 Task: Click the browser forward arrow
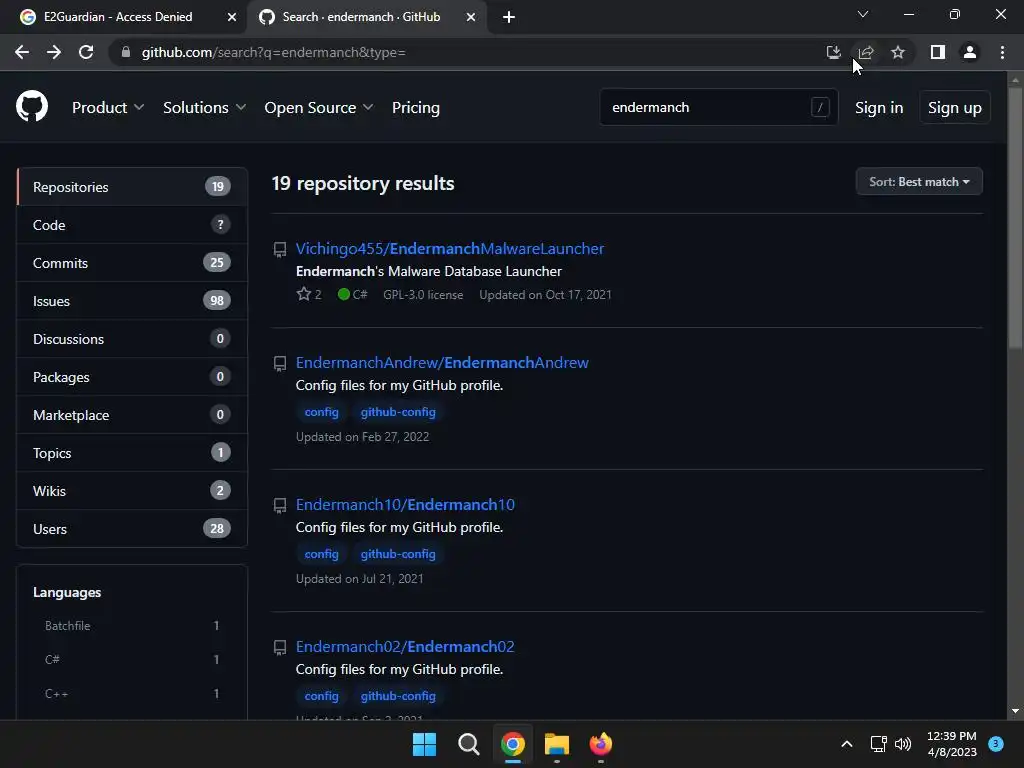[x=54, y=52]
